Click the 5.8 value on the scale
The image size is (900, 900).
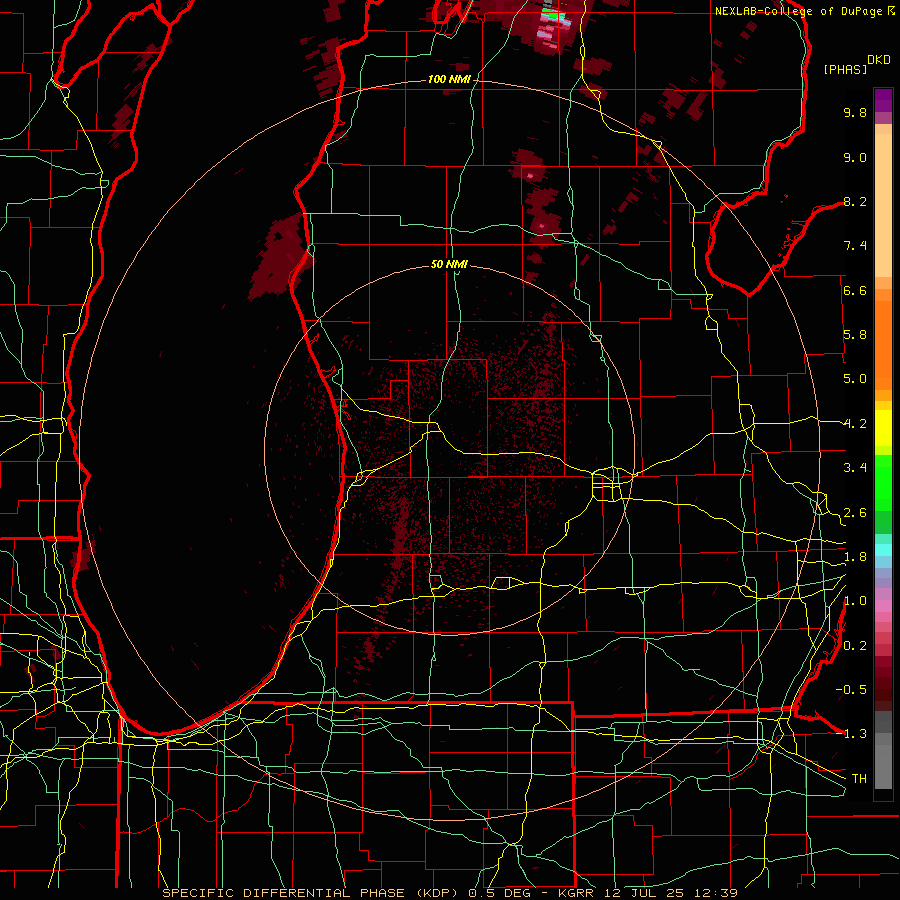pos(855,335)
